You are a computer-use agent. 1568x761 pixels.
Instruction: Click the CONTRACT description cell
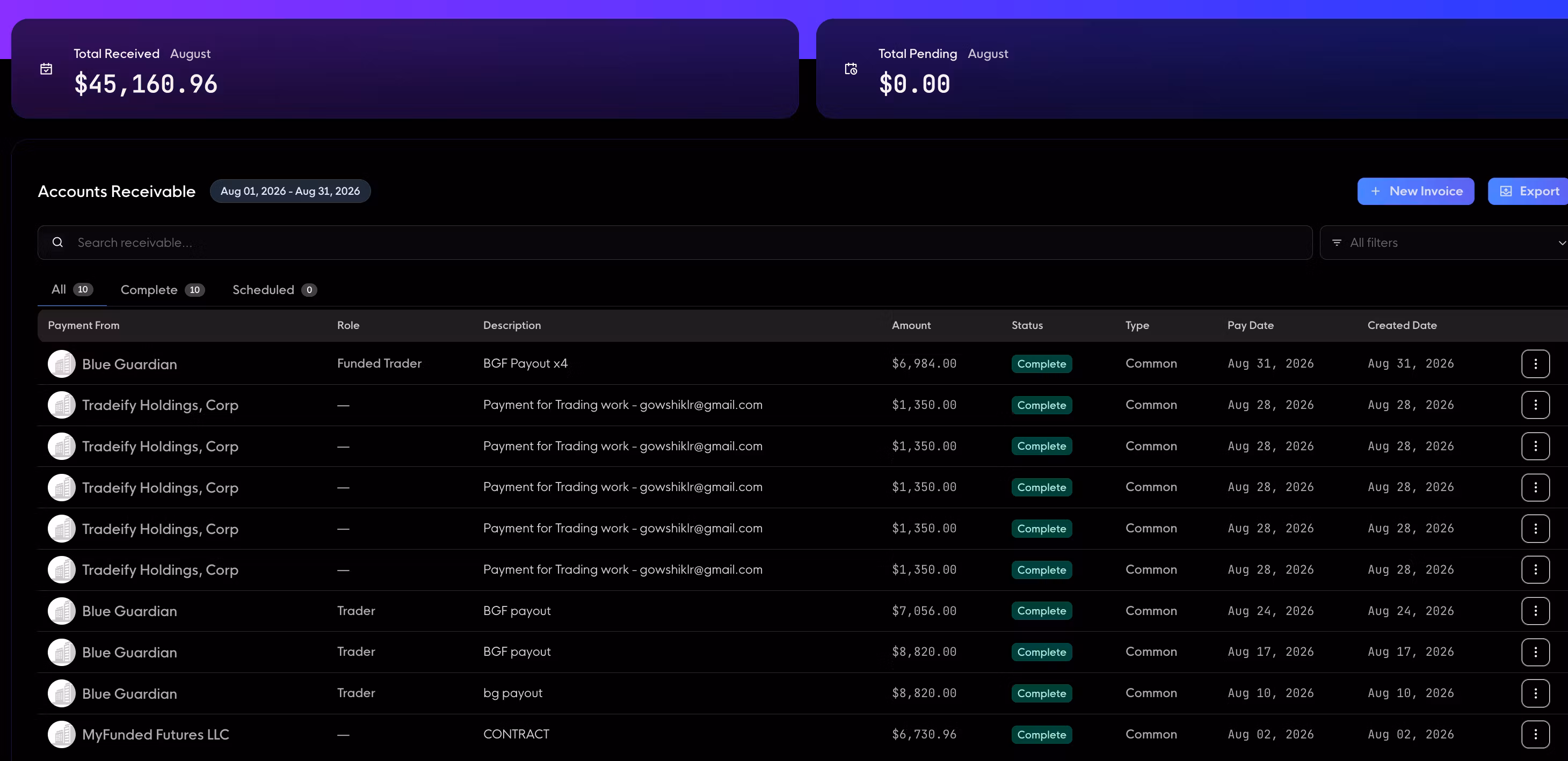(516, 734)
